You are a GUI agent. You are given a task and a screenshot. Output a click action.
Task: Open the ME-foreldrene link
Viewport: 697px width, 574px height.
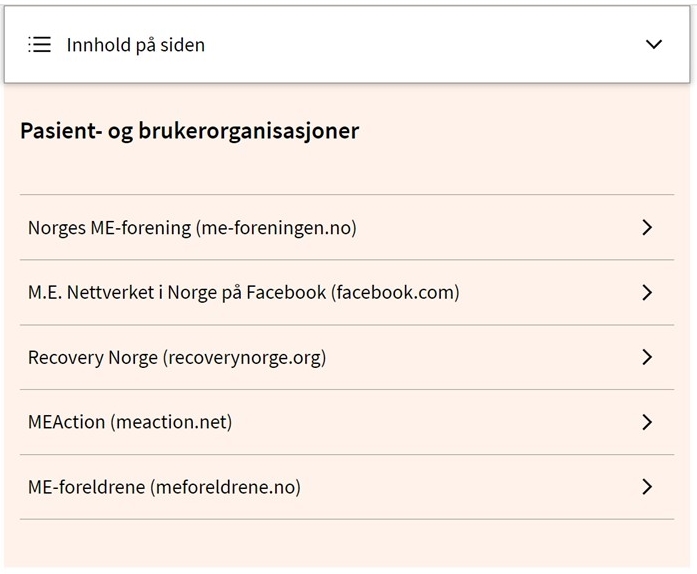click(86, 488)
